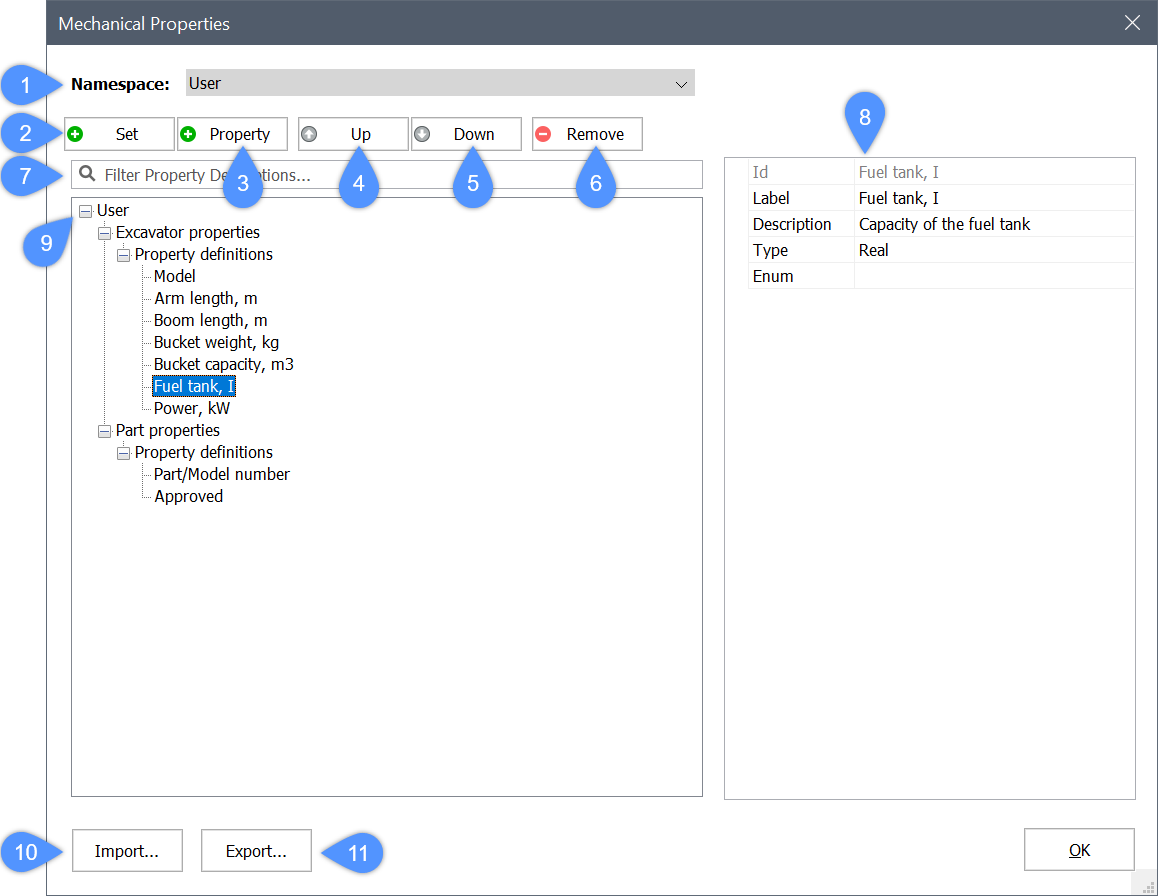
Task: Collapse the Part properties node
Action: 105,431
